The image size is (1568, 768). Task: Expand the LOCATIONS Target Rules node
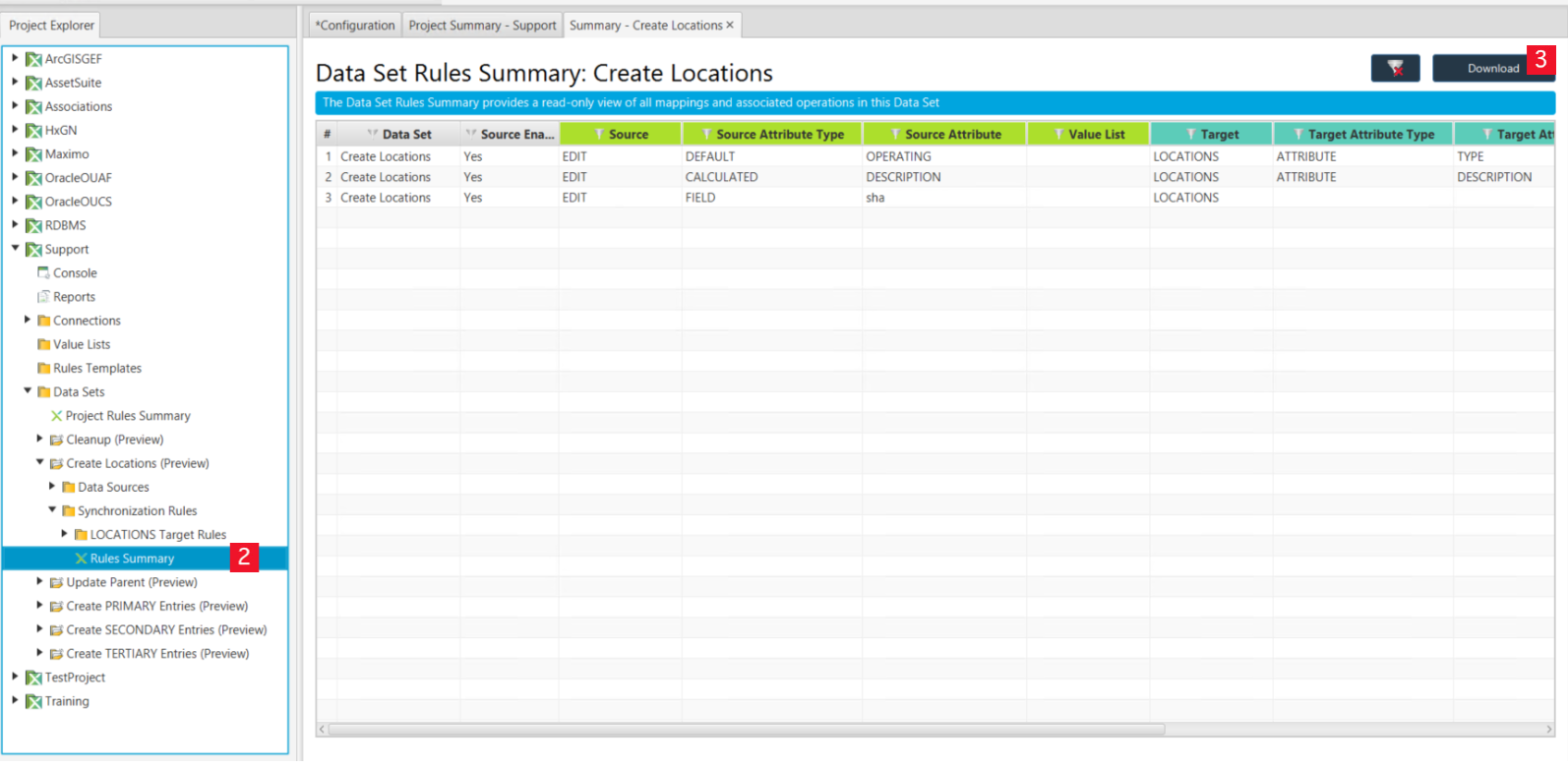(x=65, y=534)
